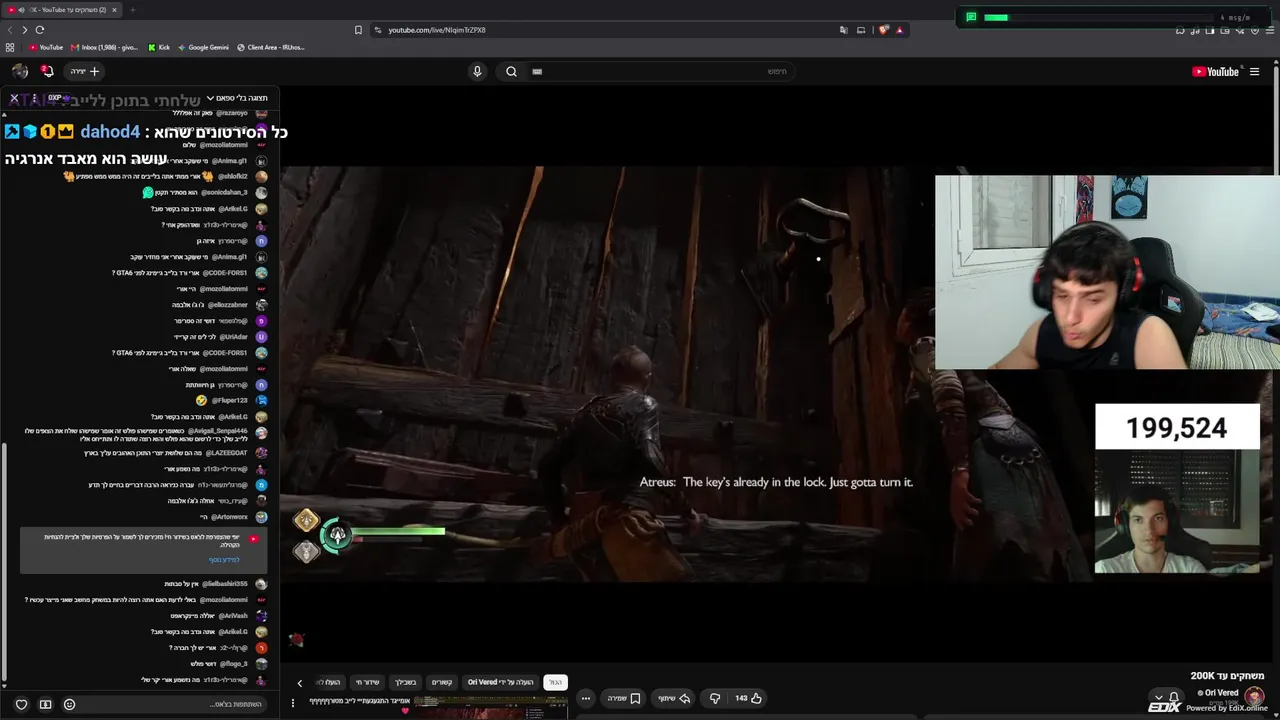This screenshot has height=720, width=1280.
Task: Open the Brave Rewards triangle icon
Action: click(899, 30)
